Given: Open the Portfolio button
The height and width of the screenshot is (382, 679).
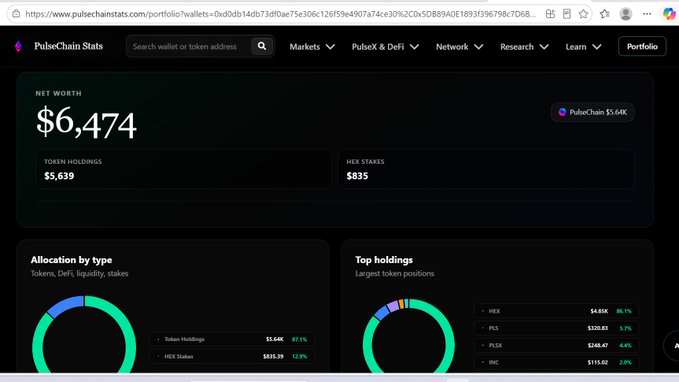Looking at the screenshot, I should point(642,46).
